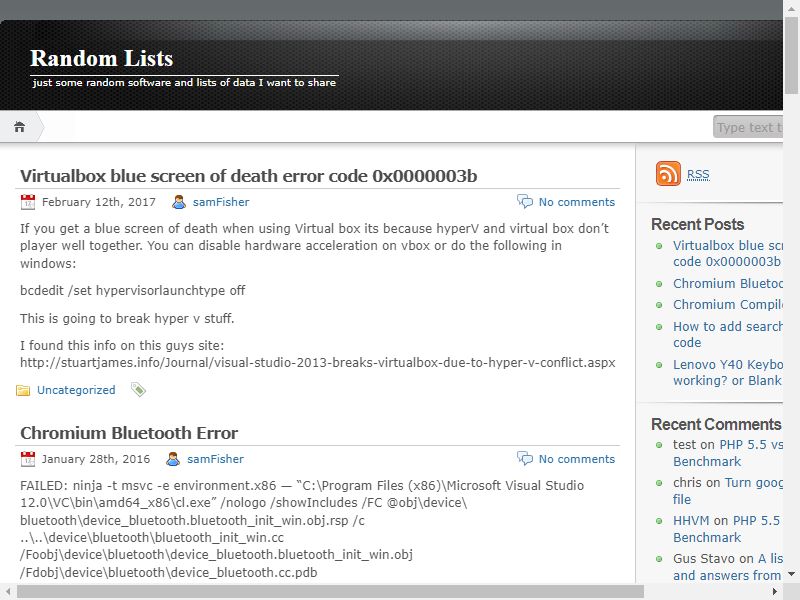Open the RSS text link
This screenshot has height=600, width=800.
(698, 174)
